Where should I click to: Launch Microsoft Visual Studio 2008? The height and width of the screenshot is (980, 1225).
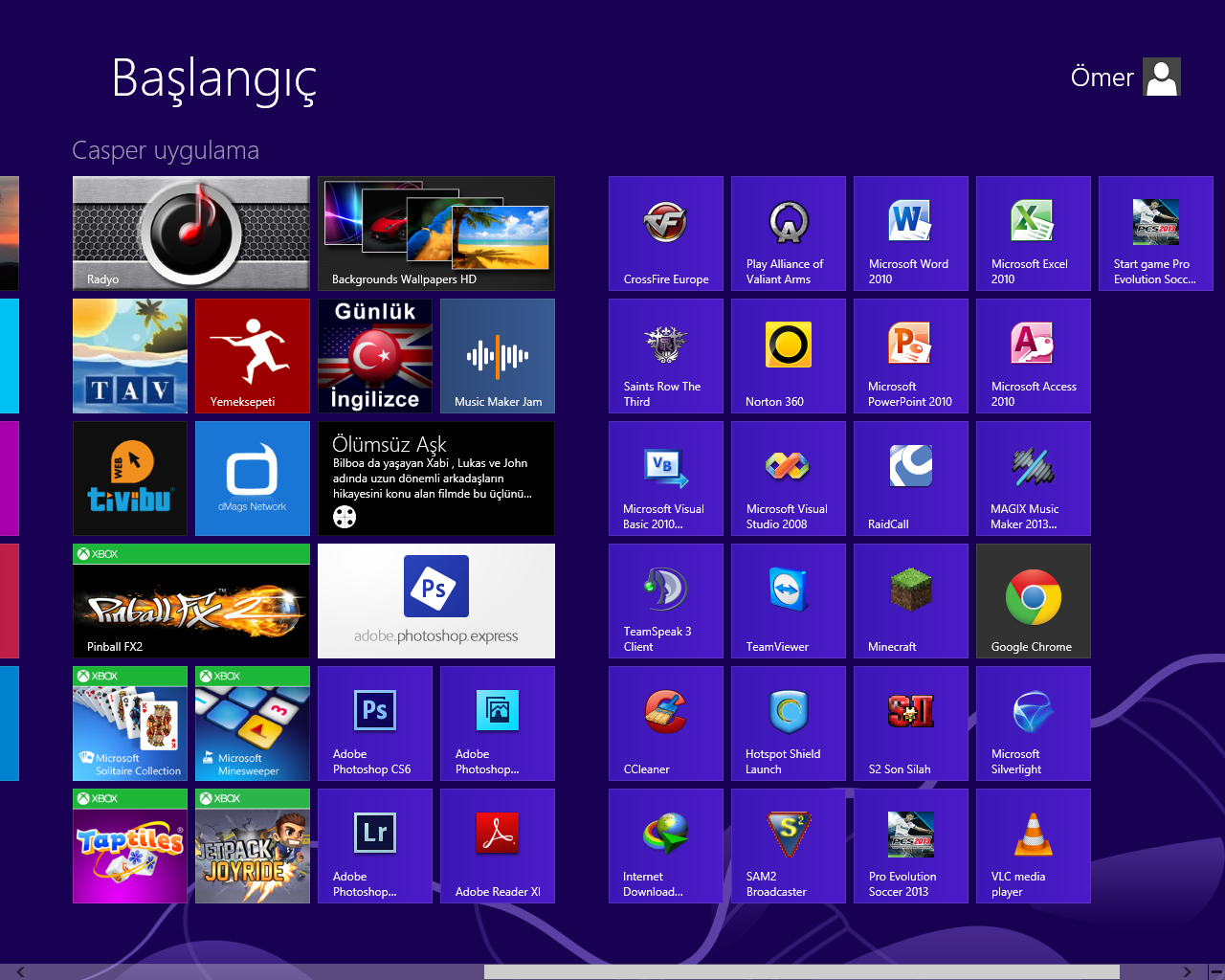[x=789, y=479]
